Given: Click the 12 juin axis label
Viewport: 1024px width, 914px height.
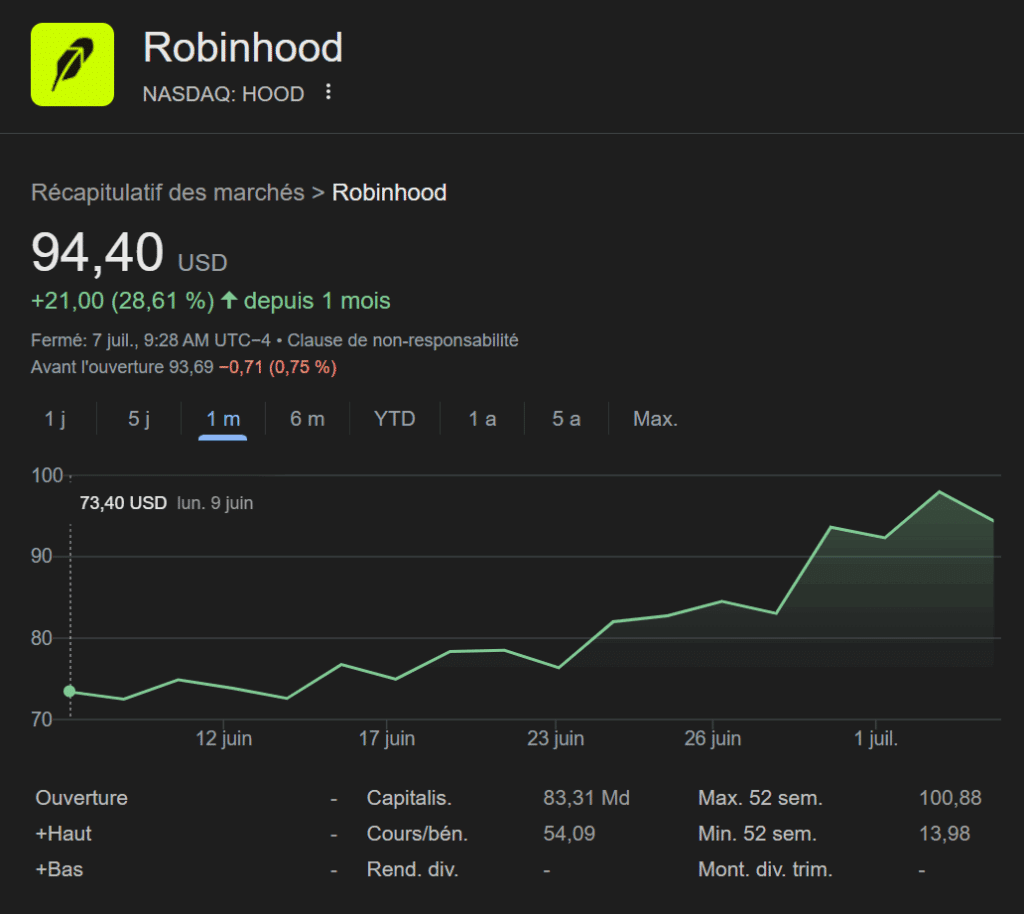Looking at the screenshot, I should pos(224,738).
